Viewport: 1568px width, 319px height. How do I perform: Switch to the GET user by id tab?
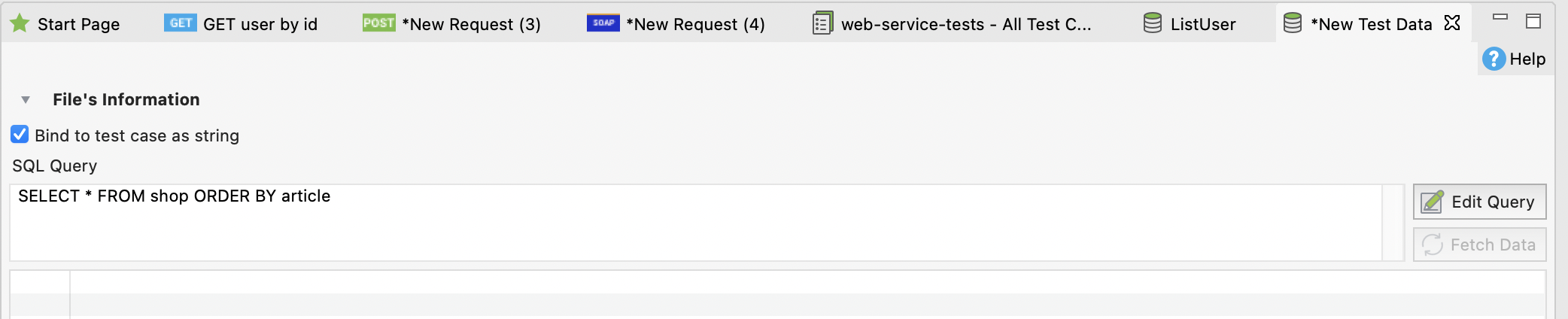click(x=260, y=24)
